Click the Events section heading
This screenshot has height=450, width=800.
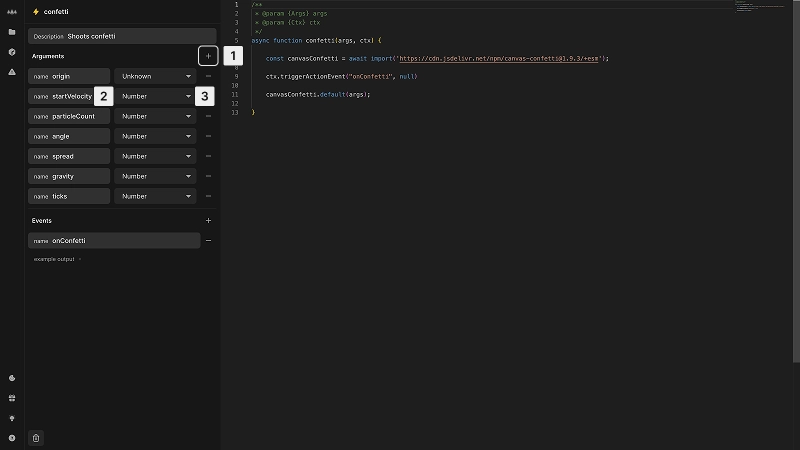(x=41, y=220)
